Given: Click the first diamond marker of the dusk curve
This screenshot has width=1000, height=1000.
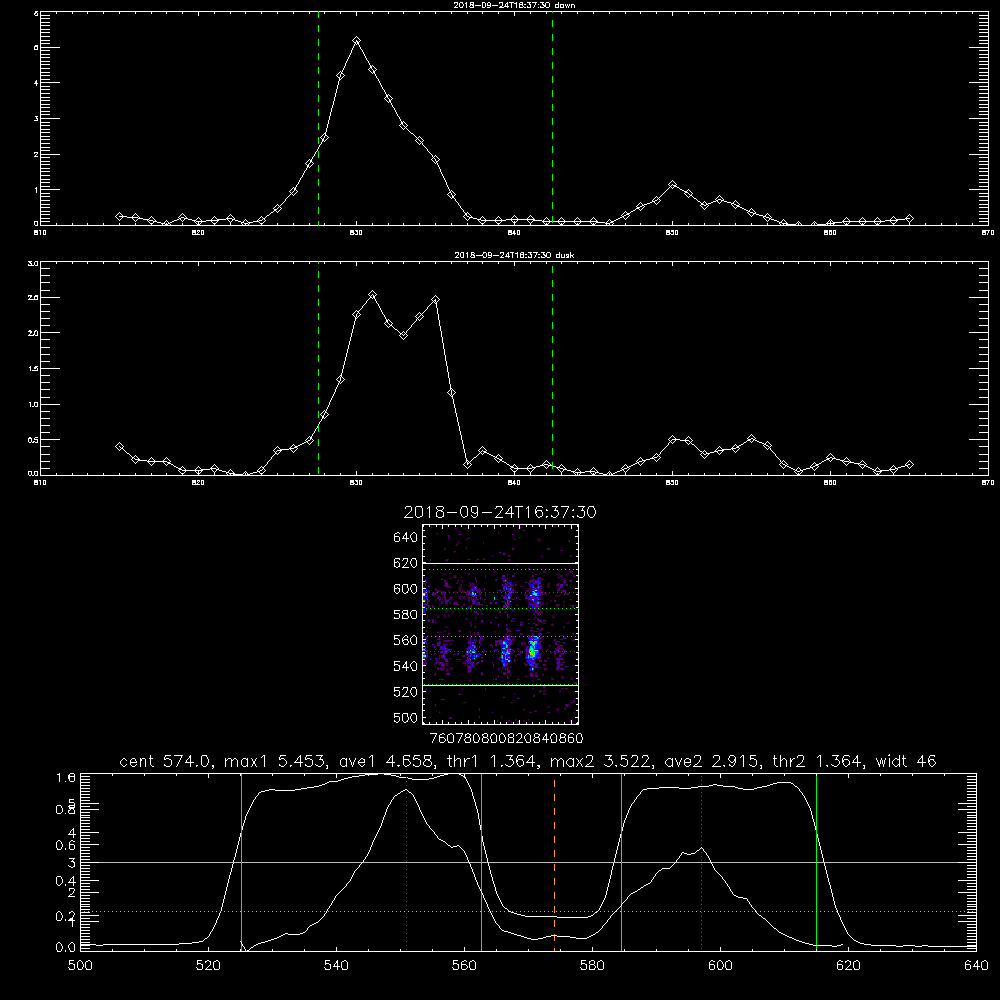Looking at the screenshot, I should (x=119, y=446).
